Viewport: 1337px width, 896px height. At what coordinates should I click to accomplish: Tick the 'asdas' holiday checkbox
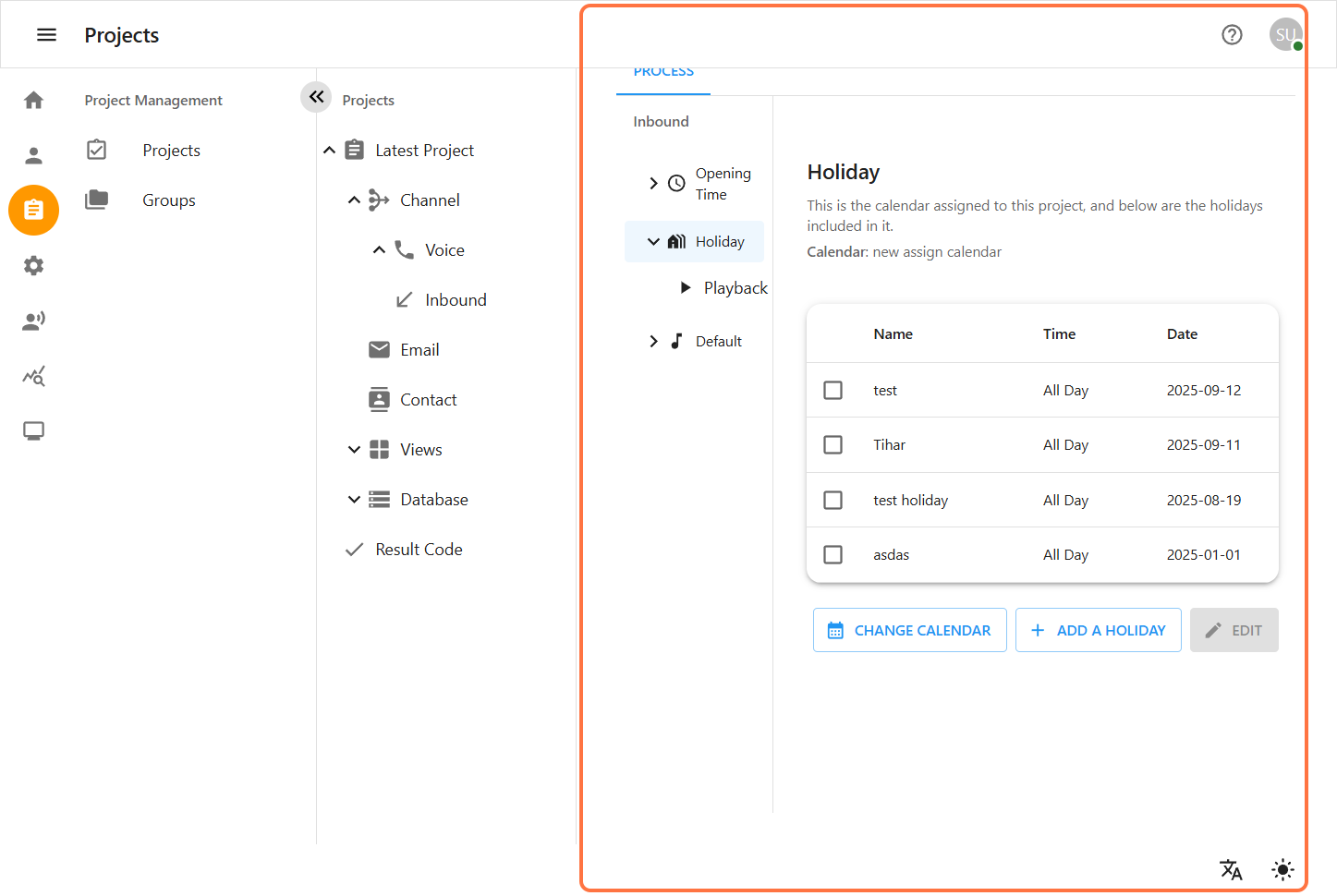833,554
